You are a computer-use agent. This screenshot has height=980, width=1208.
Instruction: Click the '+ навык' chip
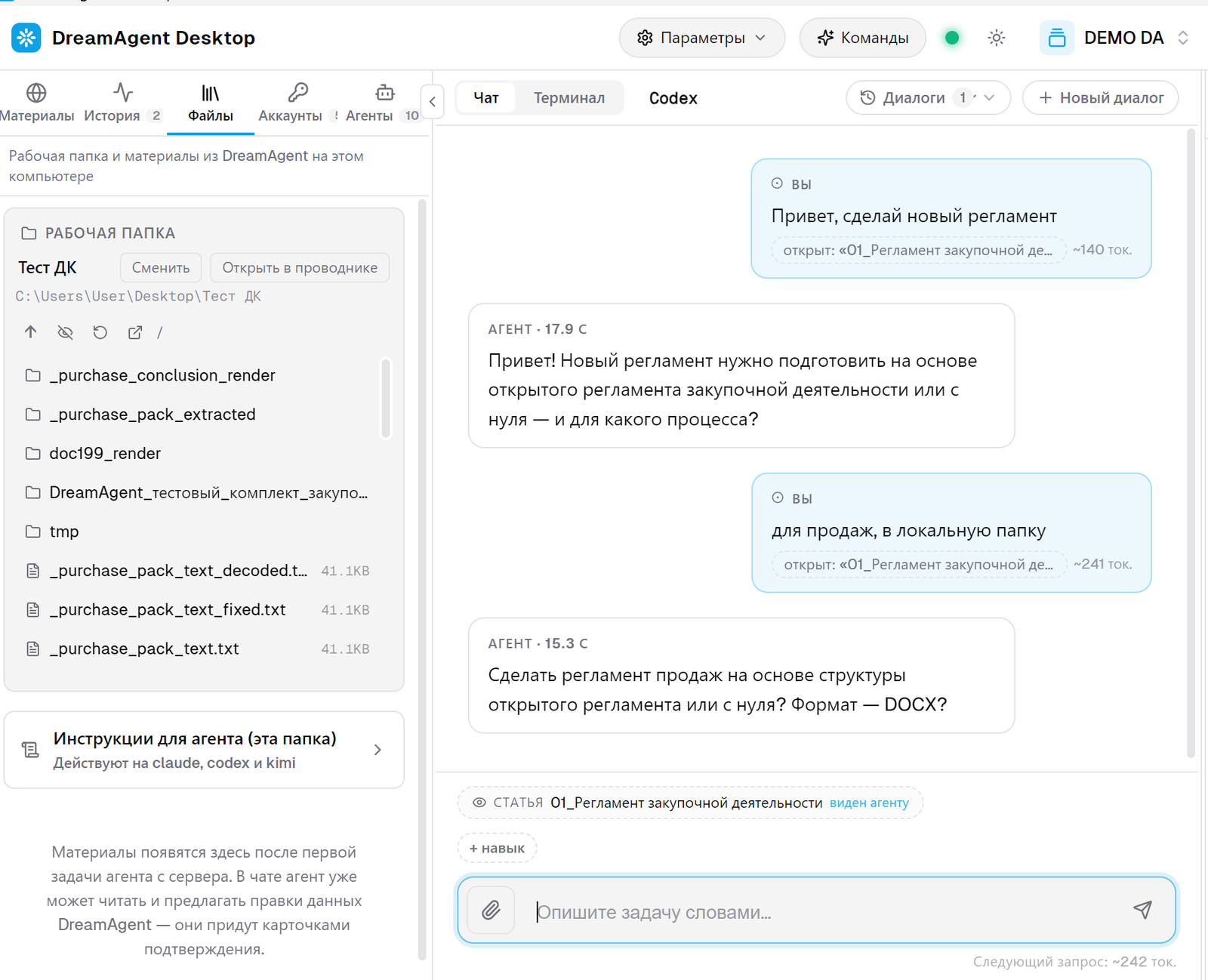click(497, 848)
